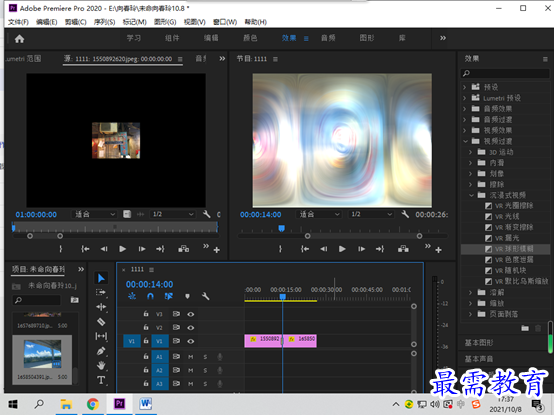Open the 编辑(E) menu
The height and width of the screenshot is (415, 554).
(47, 22)
